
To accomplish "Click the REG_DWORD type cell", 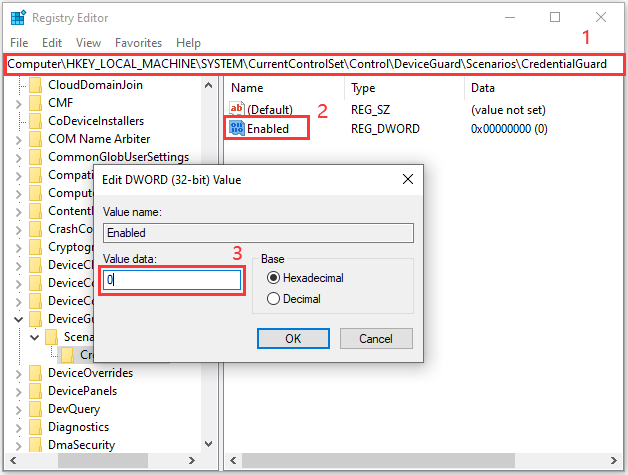I will [x=385, y=129].
